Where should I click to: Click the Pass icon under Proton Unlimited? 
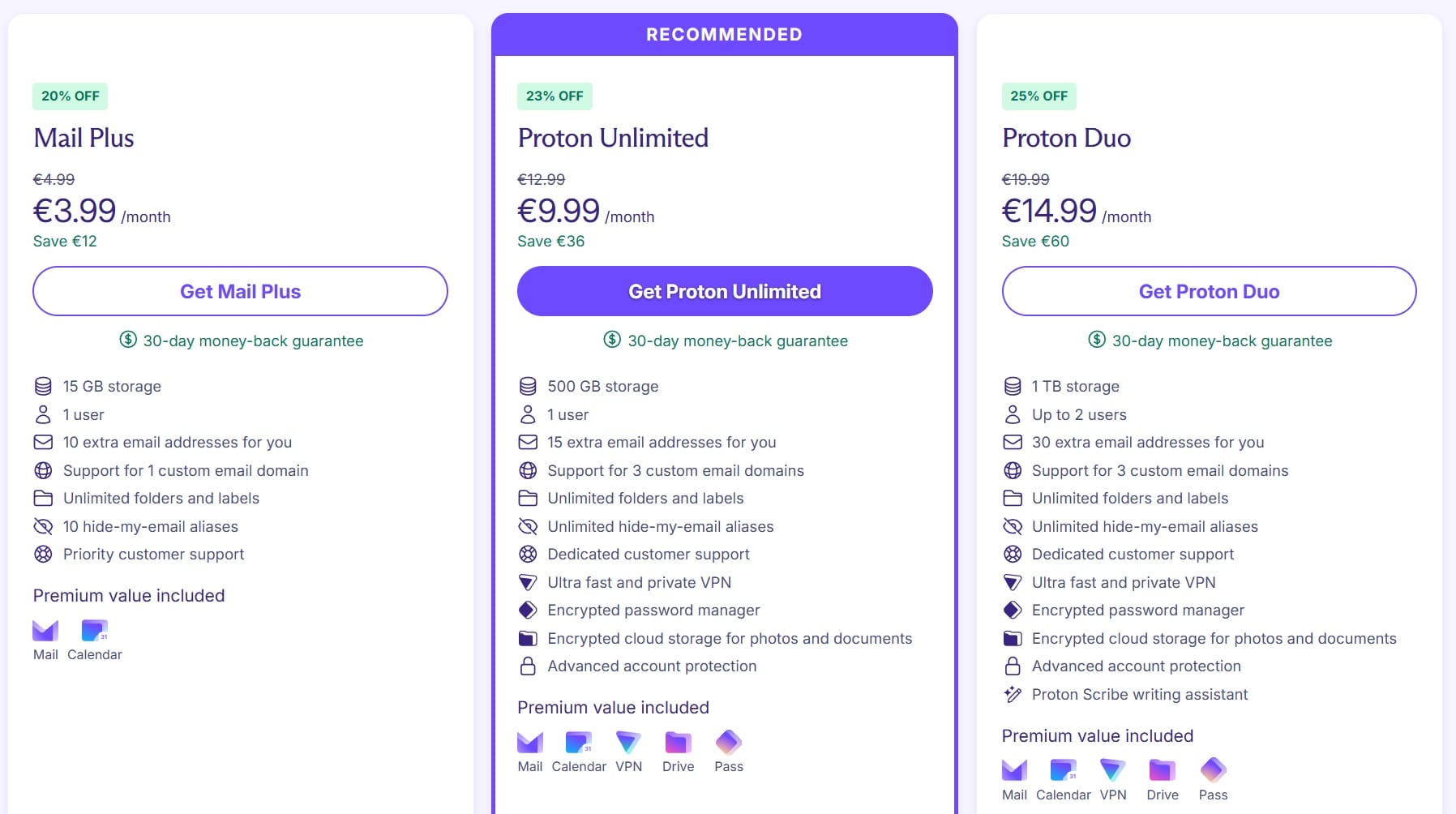click(x=728, y=742)
